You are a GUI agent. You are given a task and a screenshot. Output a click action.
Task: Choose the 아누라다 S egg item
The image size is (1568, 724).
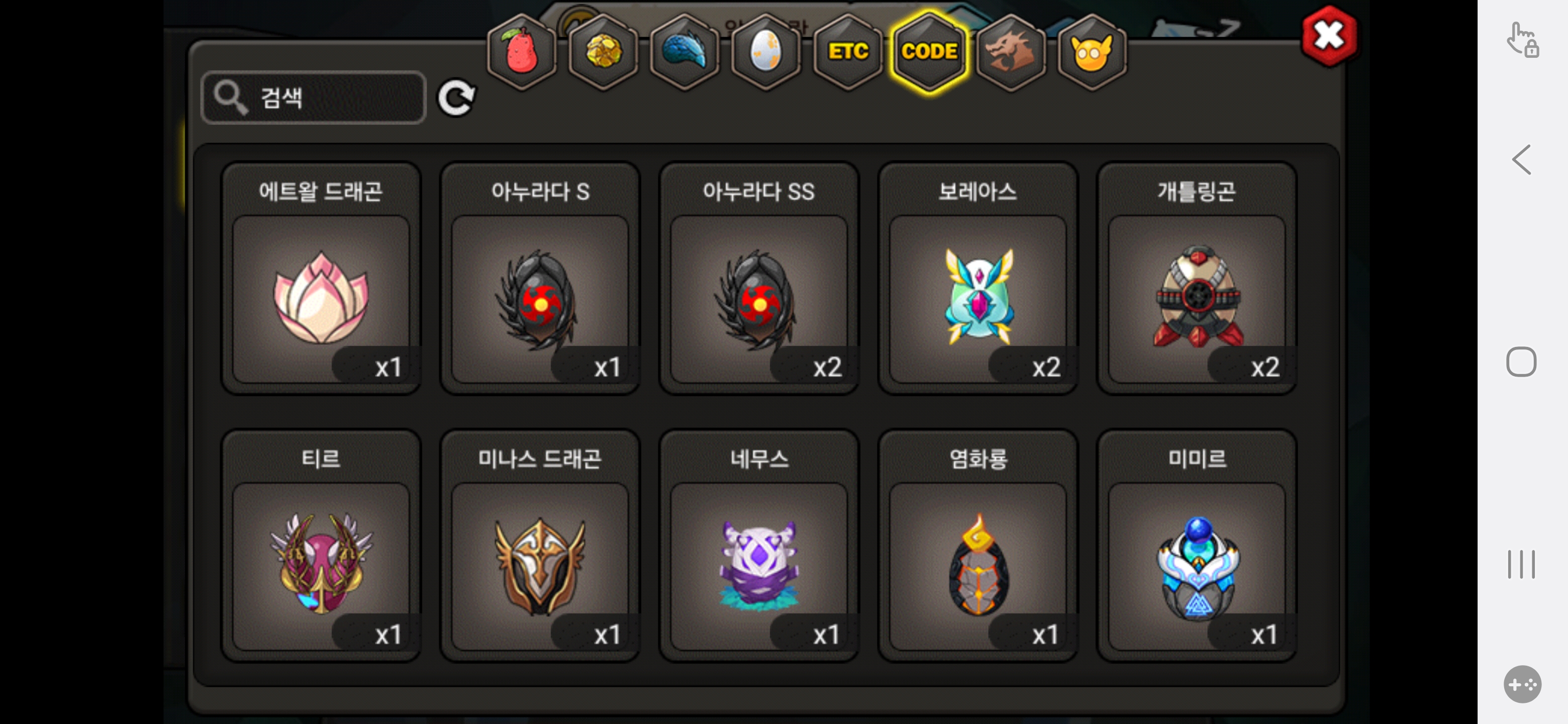[x=540, y=278]
